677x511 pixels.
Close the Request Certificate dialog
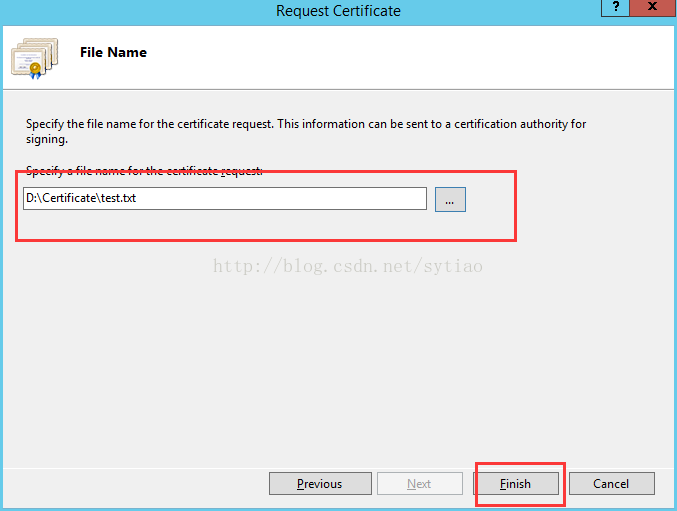click(x=652, y=7)
